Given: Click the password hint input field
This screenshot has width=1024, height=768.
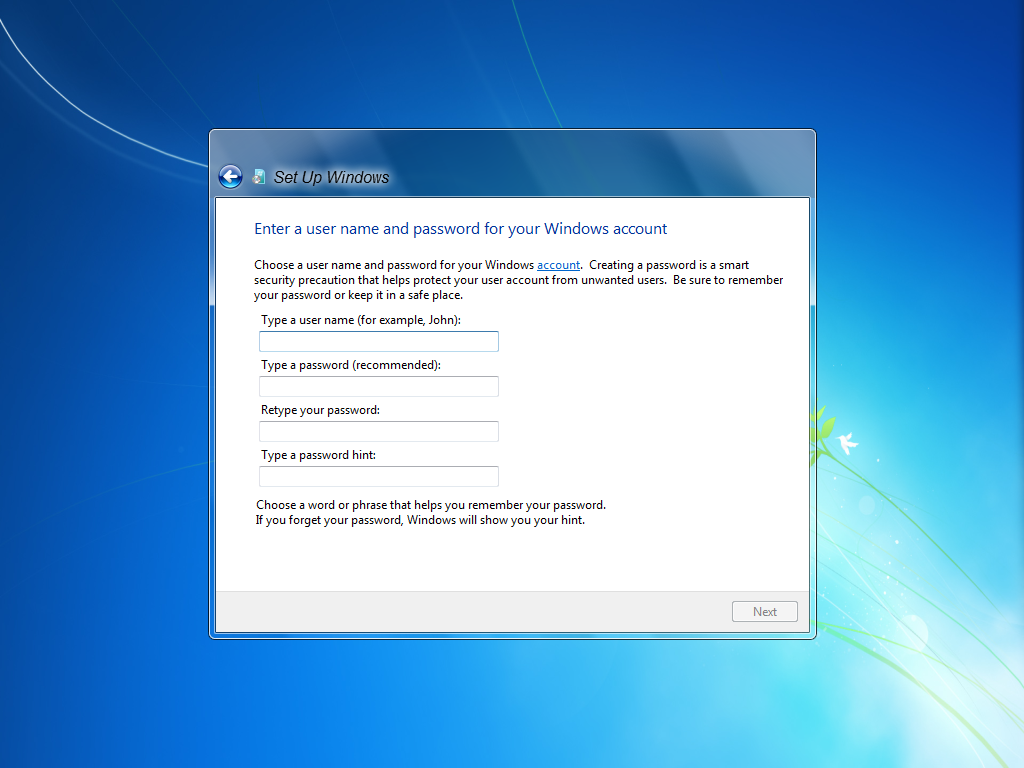Looking at the screenshot, I should coord(379,477).
